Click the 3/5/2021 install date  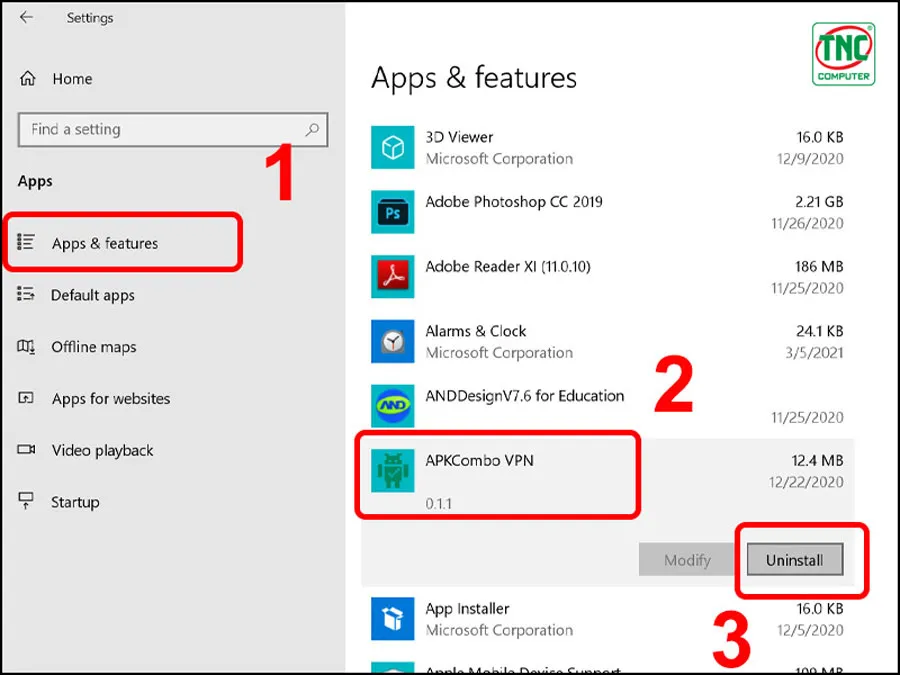(814, 352)
